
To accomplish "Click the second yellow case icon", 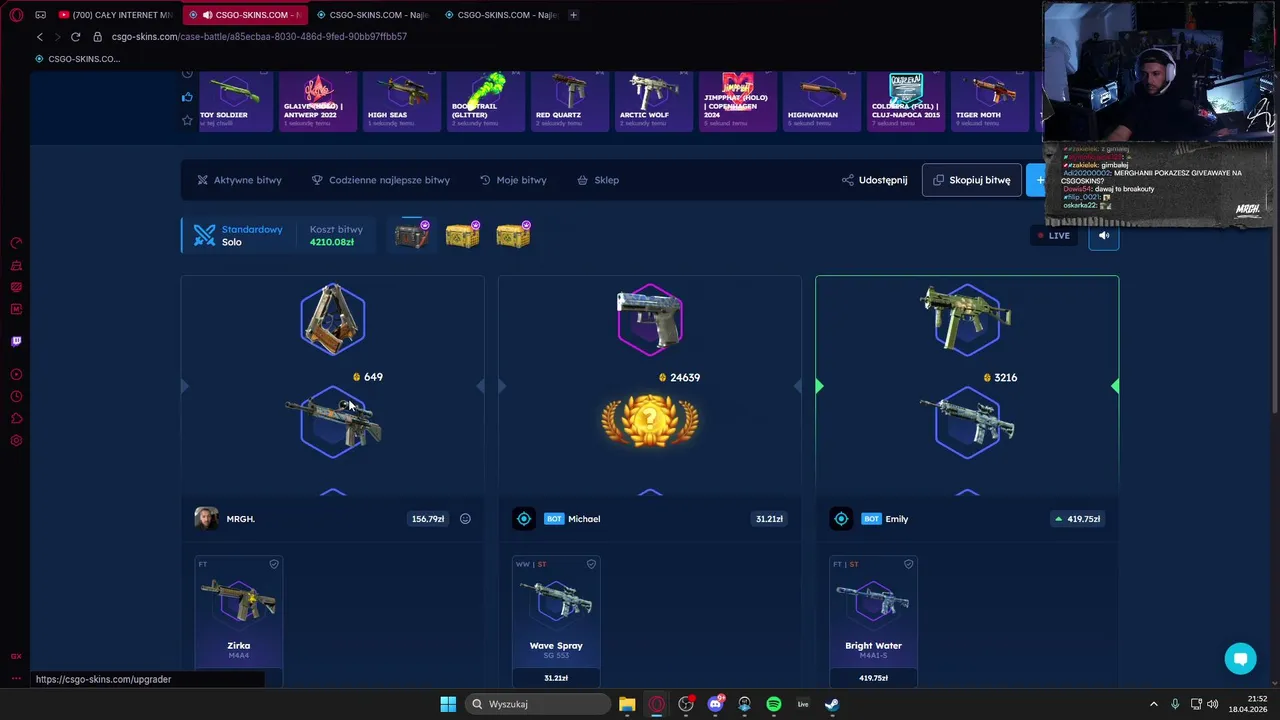I will coord(462,235).
